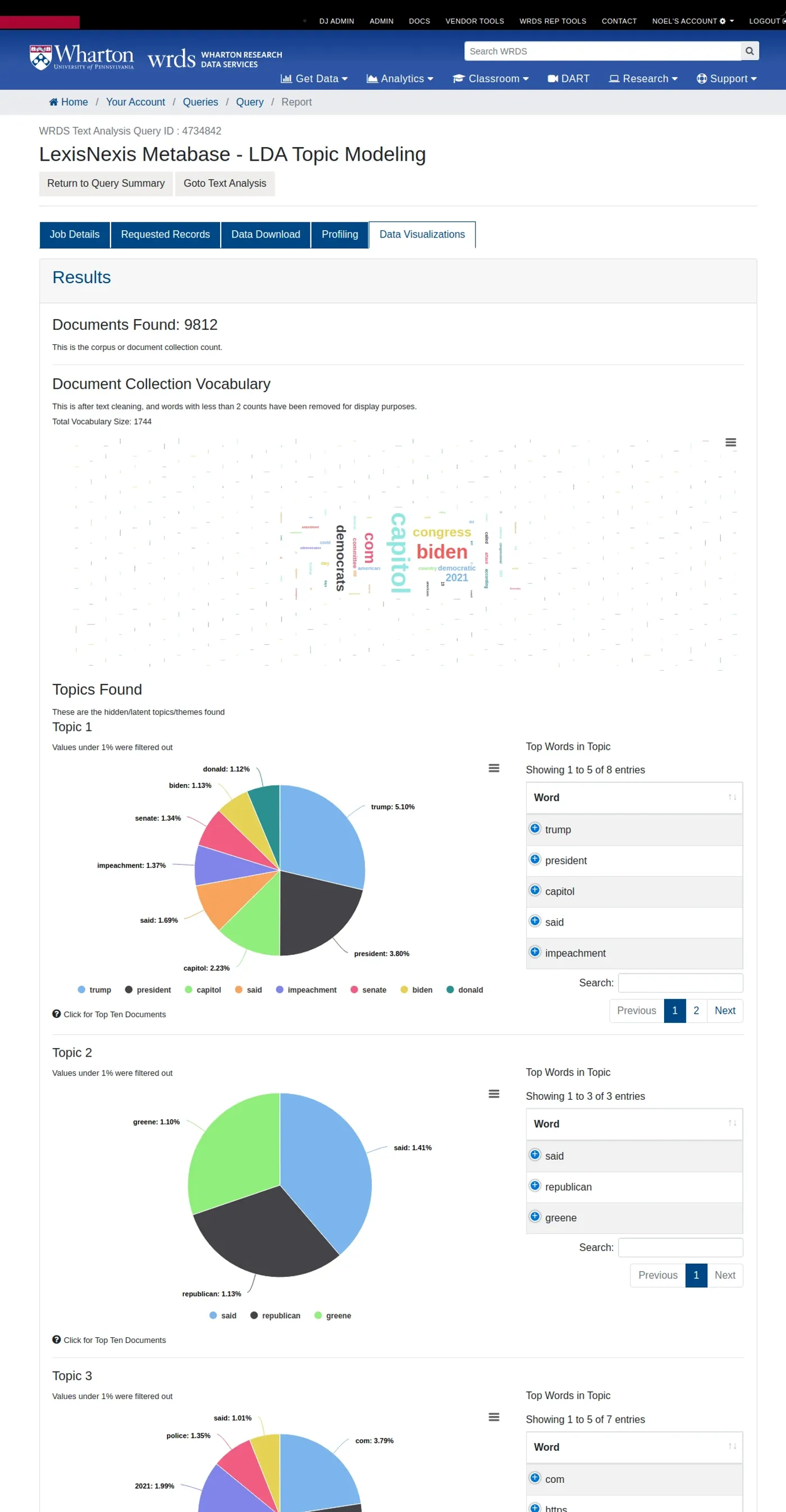Sort Topic 1 Word column arrows
This screenshot has height=1512, width=786.
pos(732,797)
